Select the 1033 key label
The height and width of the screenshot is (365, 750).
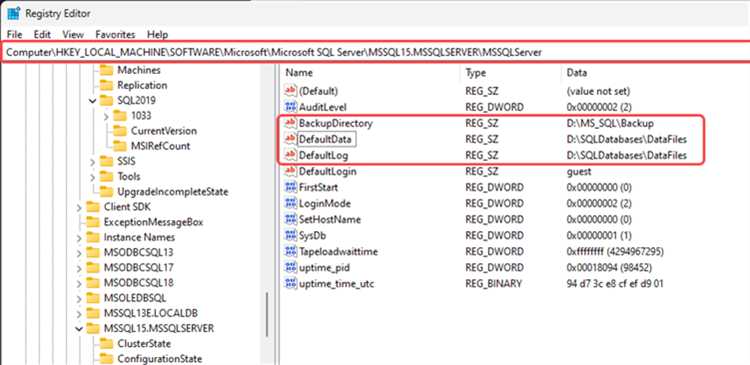(141, 116)
